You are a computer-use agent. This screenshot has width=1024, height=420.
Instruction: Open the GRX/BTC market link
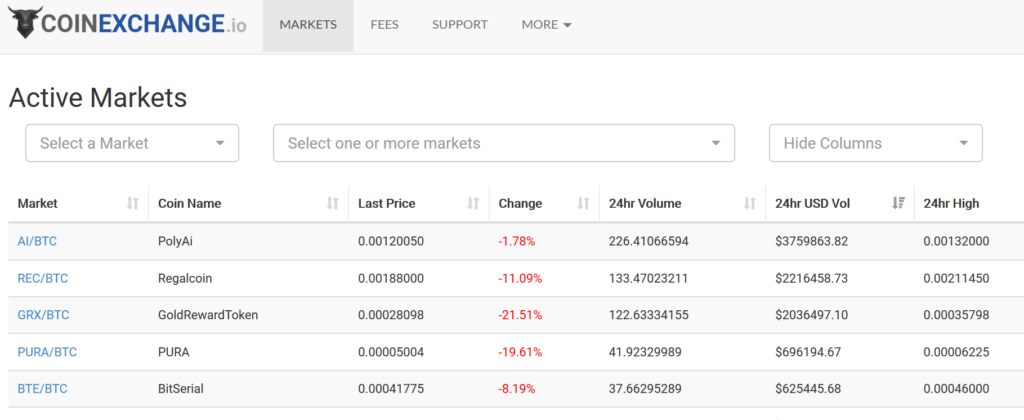click(x=43, y=315)
